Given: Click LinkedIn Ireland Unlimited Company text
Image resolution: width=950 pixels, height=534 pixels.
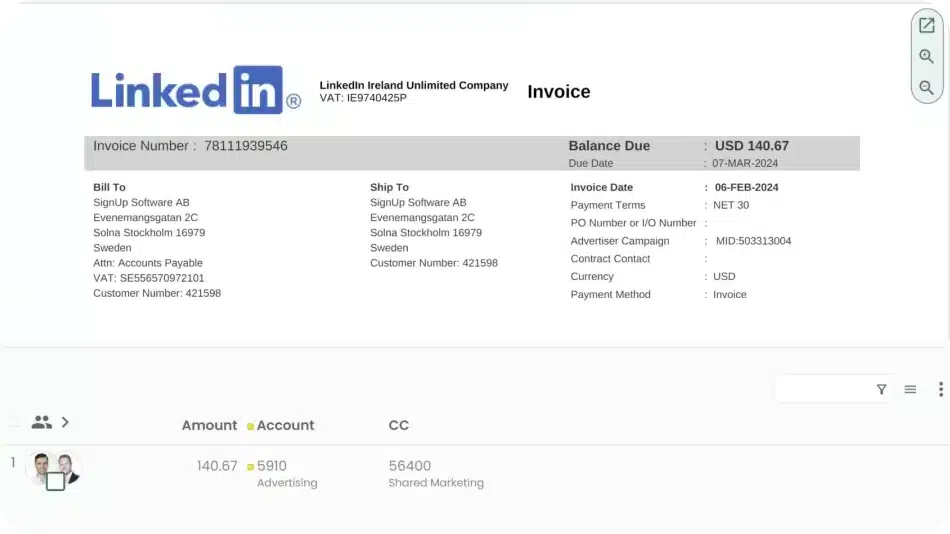Looking at the screenshot, I should [x=414, y=85].
